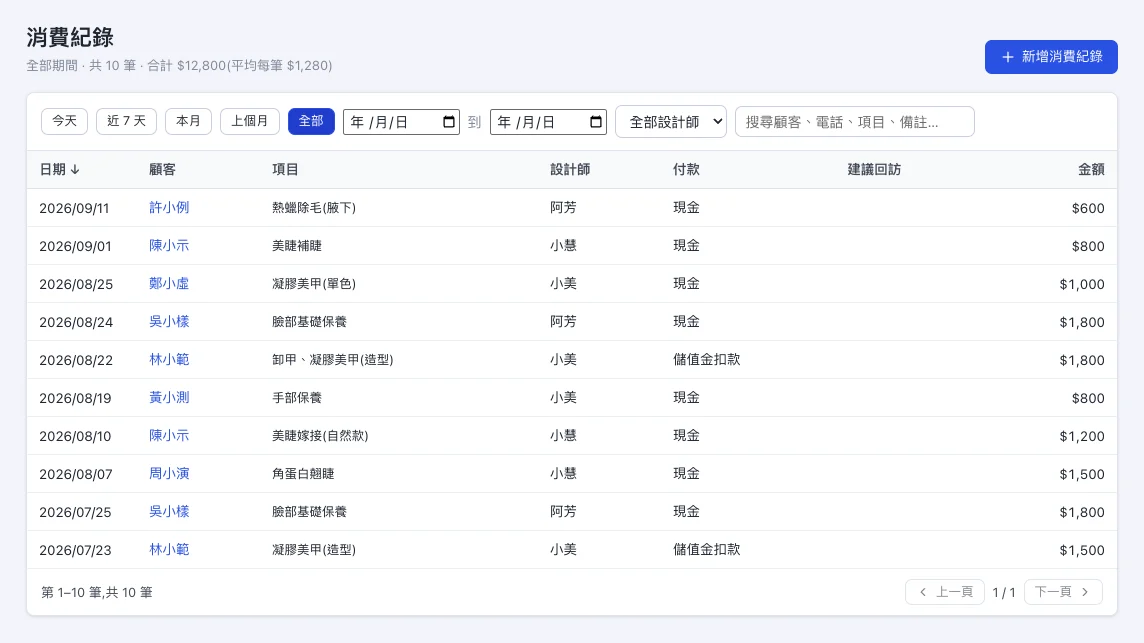Select the 全部 period filter

(x=311, y=121)
